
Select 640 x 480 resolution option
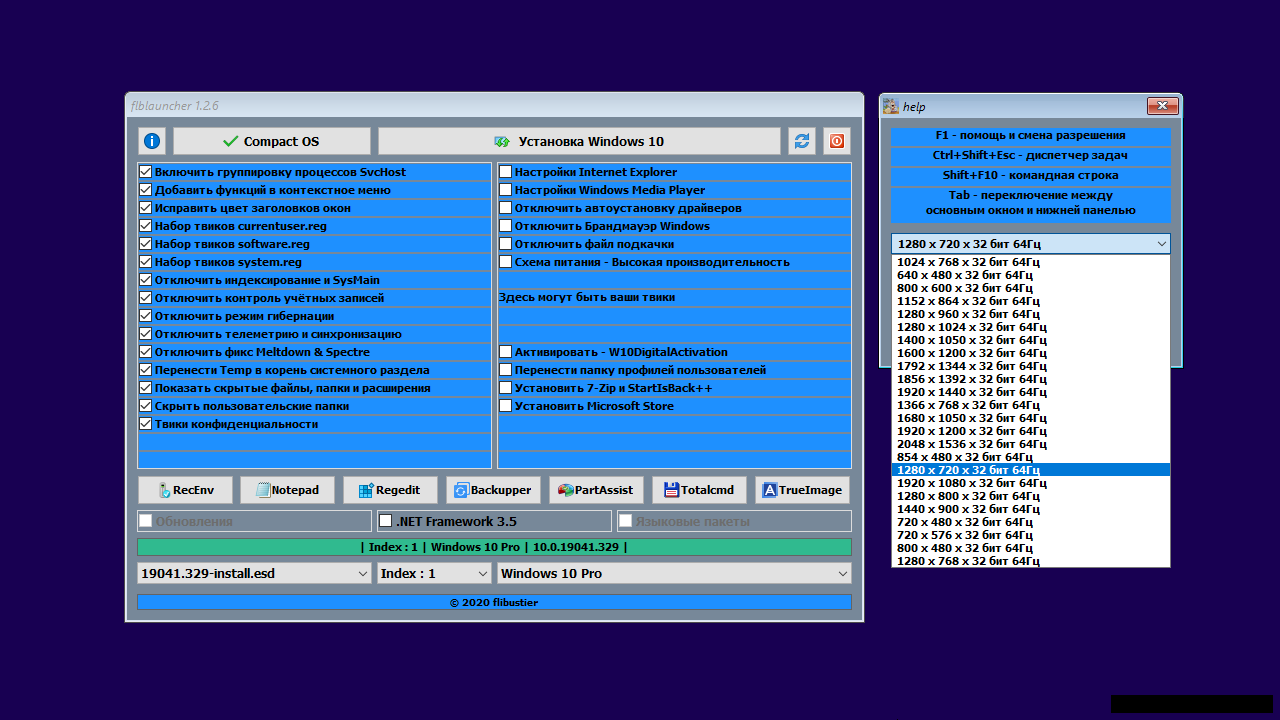click(1030, 275)
